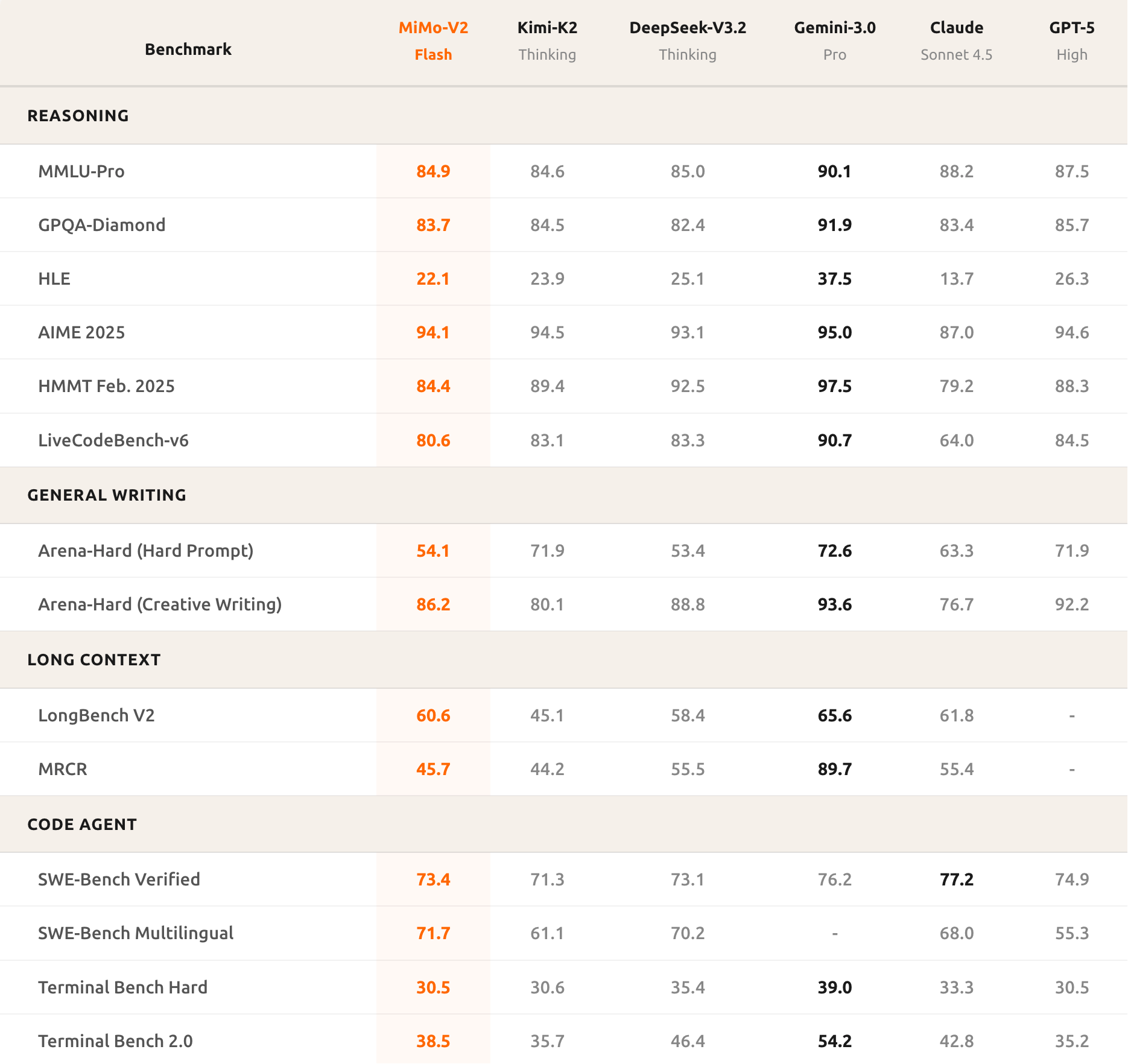Click the "Benchmark" column header

[188, 49]
